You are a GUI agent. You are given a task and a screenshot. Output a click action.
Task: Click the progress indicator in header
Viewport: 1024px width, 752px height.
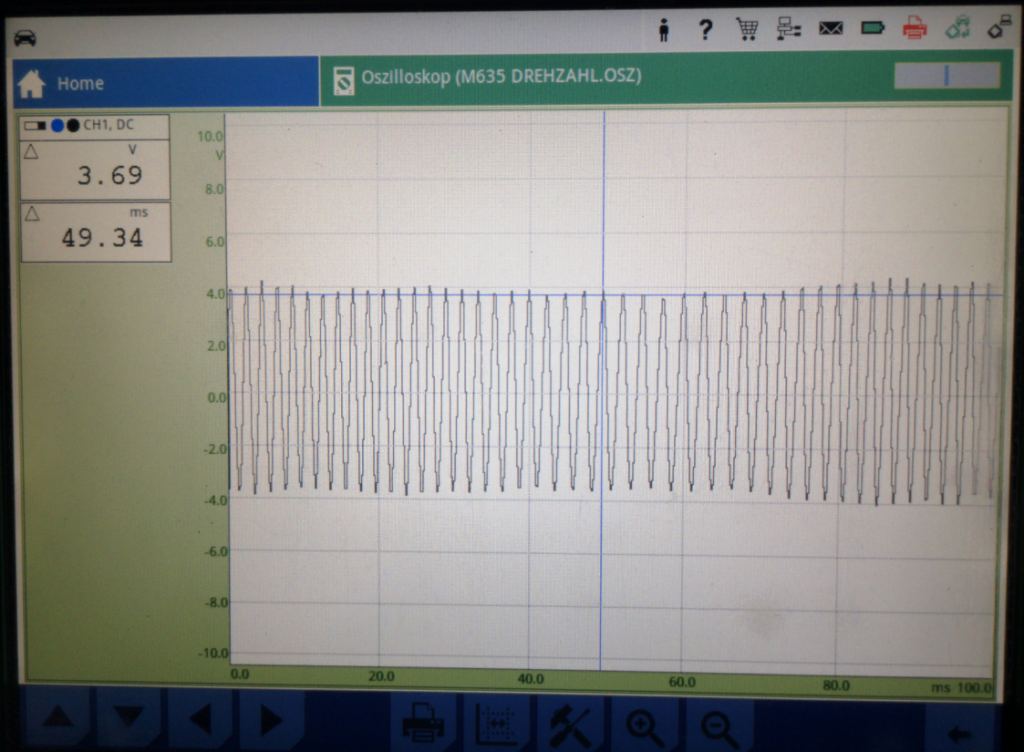946,76
